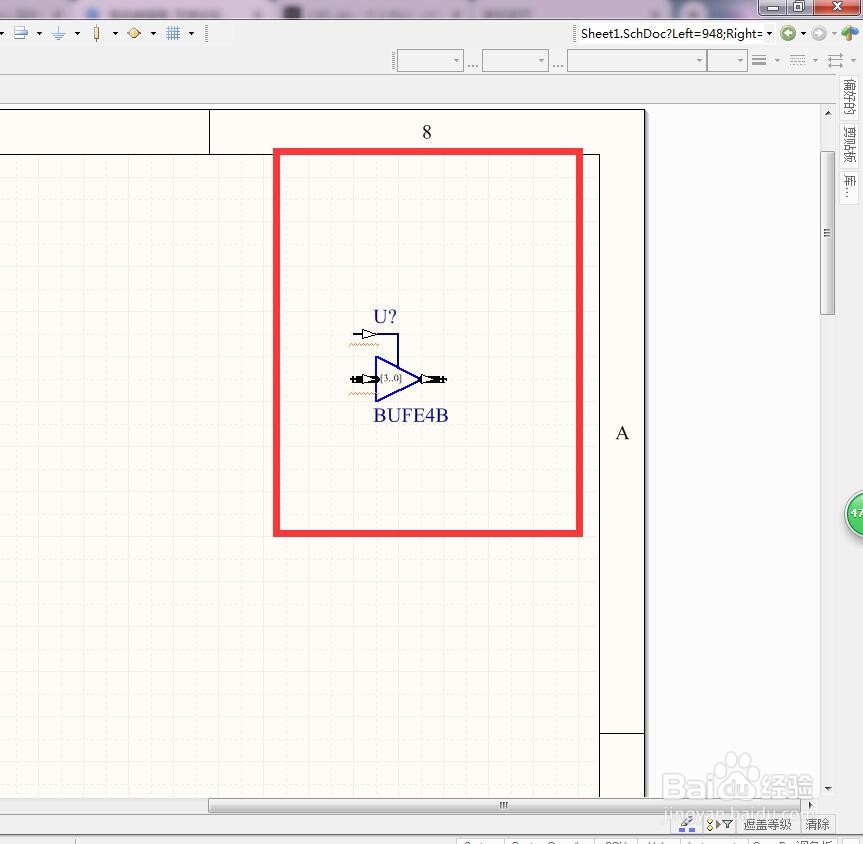Viewport: 863px width, 844px height.
Task: Click the arrow style icon
Action: [835, 61]
